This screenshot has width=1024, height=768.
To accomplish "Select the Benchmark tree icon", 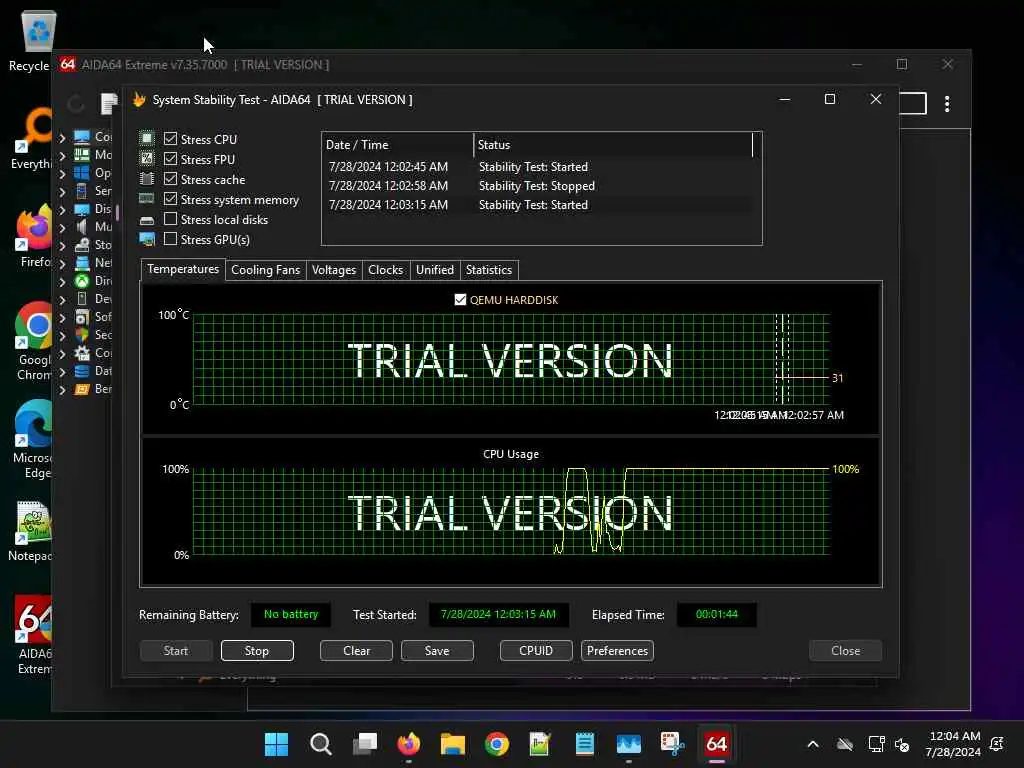I will (x=82, y=389).
